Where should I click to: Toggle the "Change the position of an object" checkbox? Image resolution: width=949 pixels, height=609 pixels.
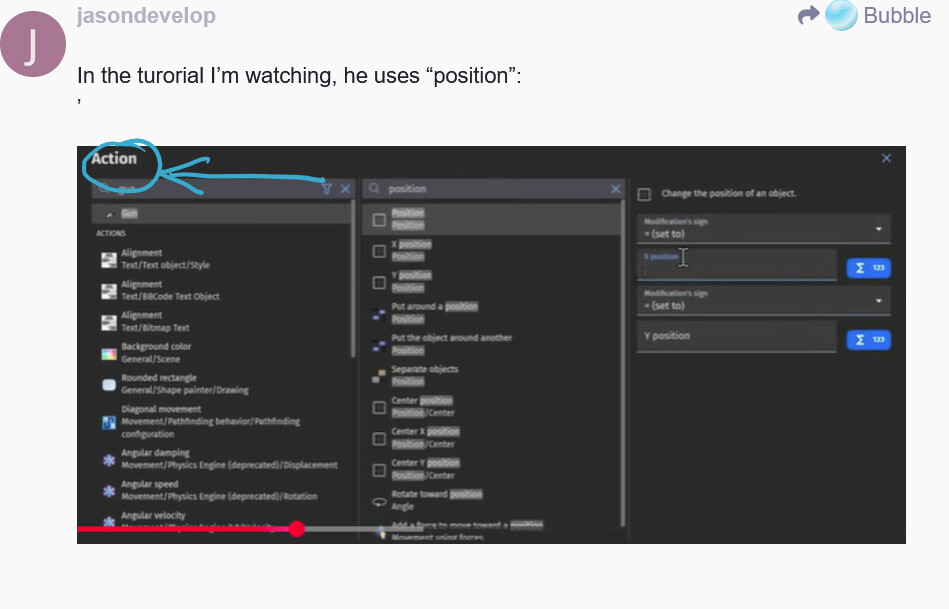pyautogui.click(x=645, y=194)
